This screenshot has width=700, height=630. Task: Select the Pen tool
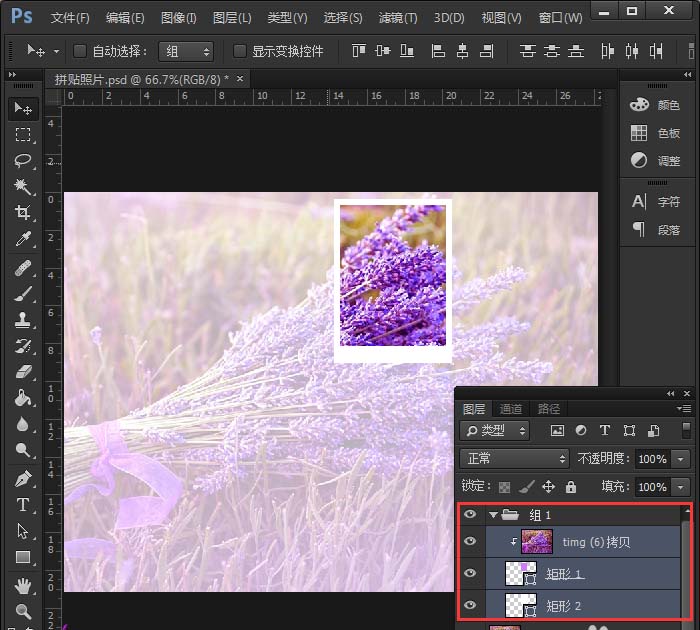pyautogui.click(x=23, y=479)
